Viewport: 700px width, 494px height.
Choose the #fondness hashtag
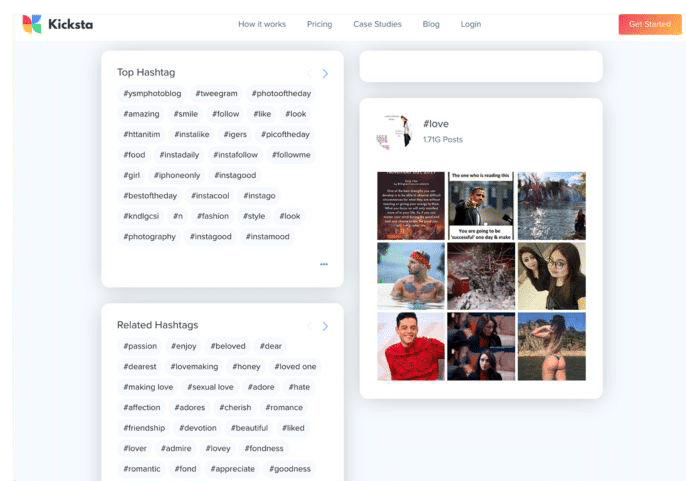tap(264, 448)
